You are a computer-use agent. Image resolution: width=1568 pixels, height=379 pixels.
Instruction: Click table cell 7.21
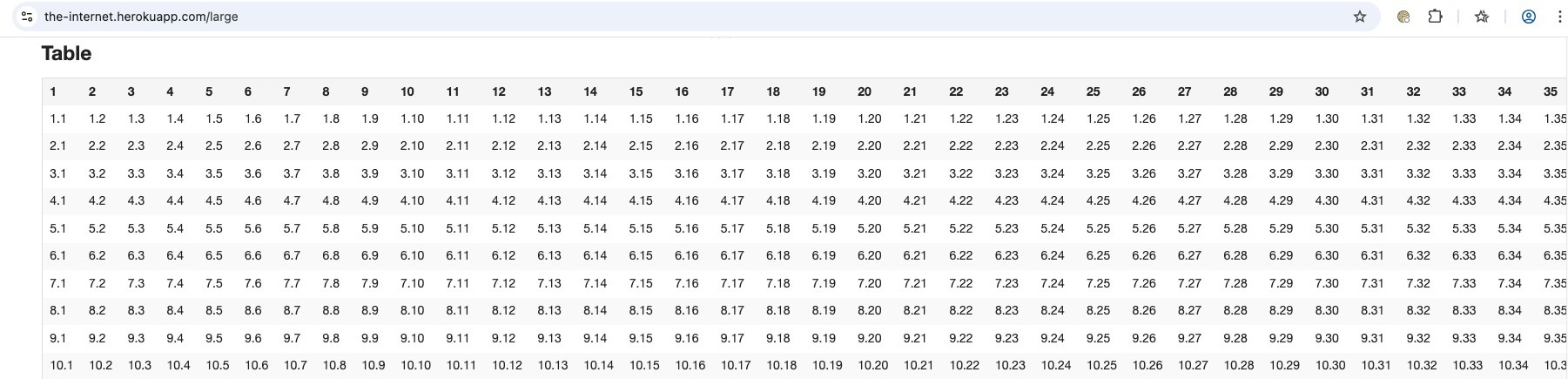tap(915, 283)
